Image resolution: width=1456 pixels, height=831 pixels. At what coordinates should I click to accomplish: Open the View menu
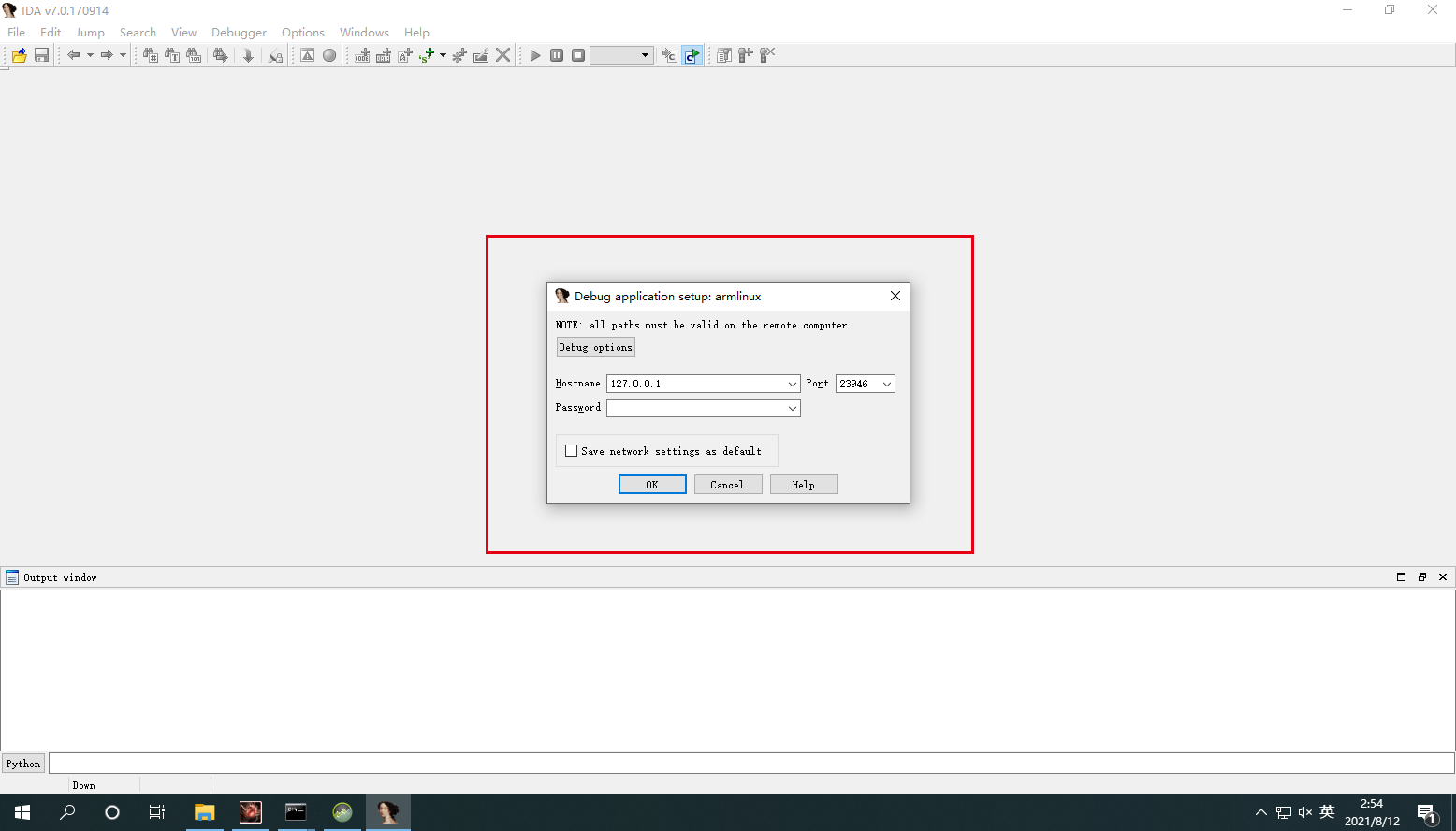click(183, 32)
